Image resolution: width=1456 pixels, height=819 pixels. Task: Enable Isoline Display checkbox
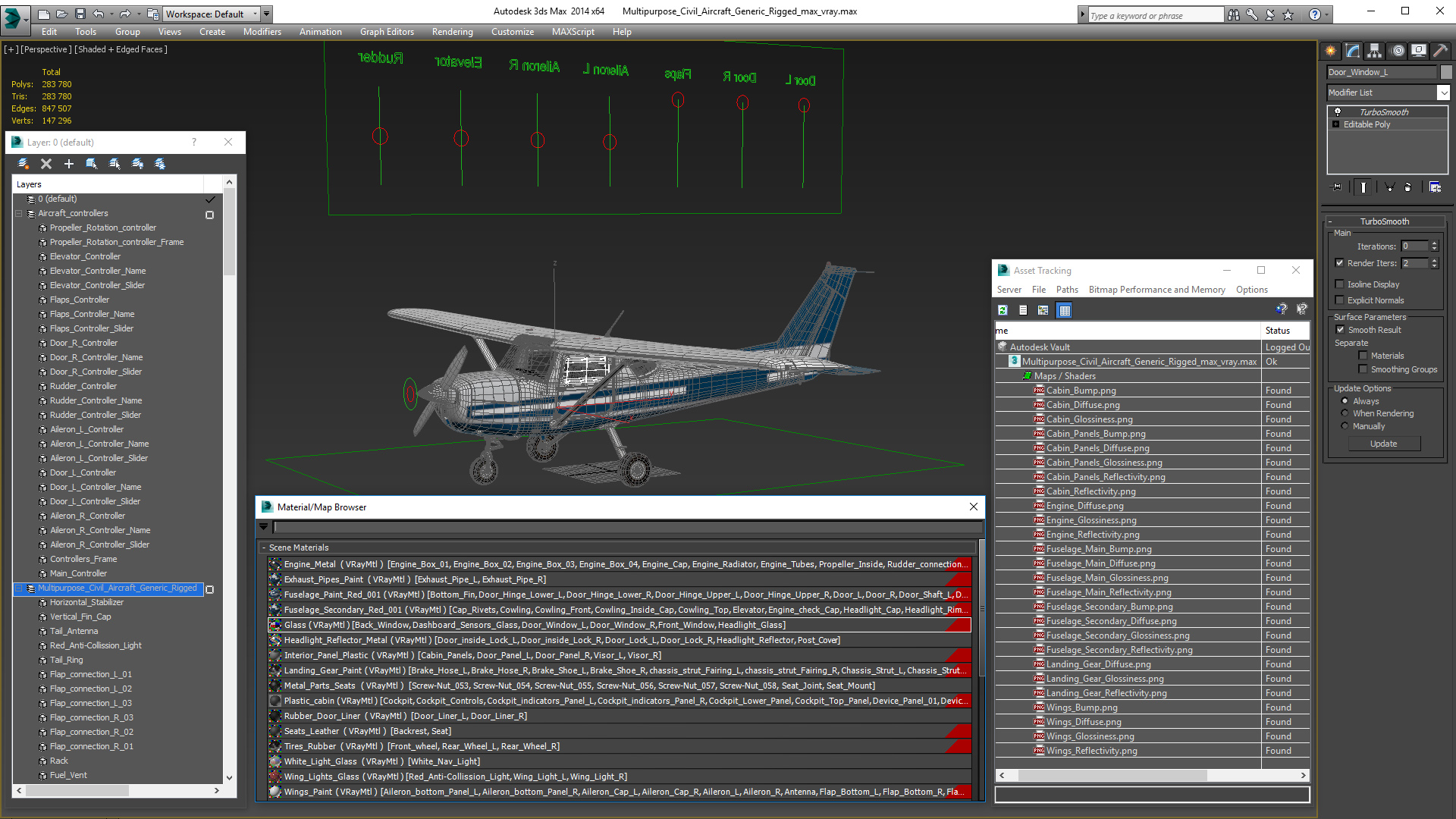(x=1340, y=284)
